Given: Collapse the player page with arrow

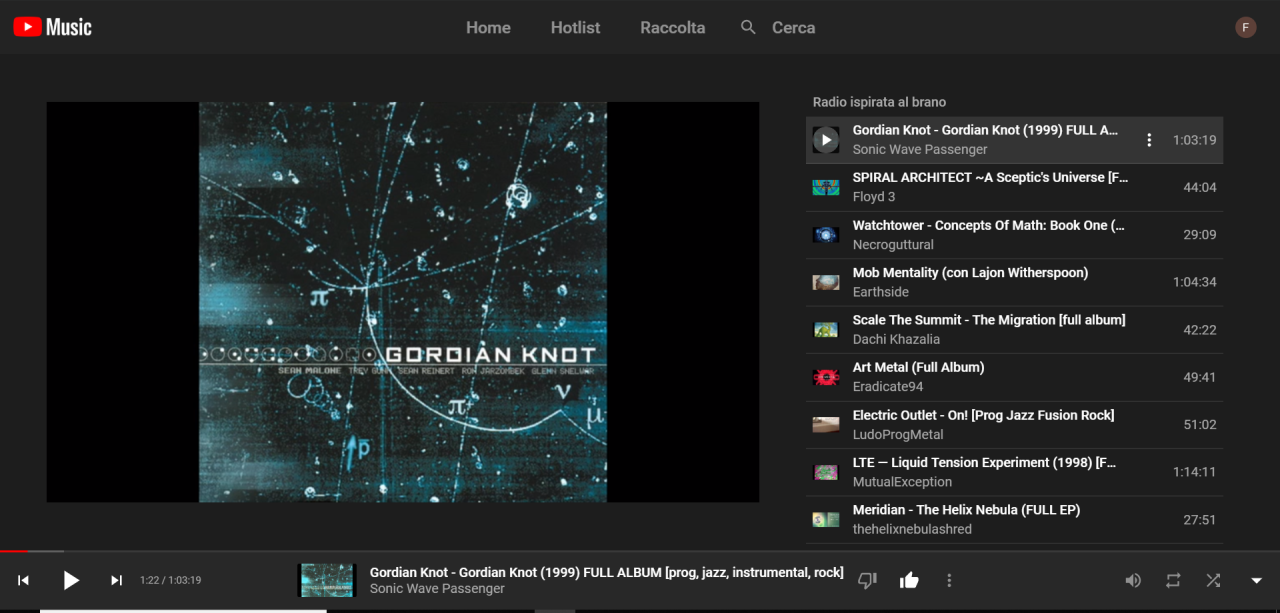Looking at the screenshot, I should click(1257, 580).
